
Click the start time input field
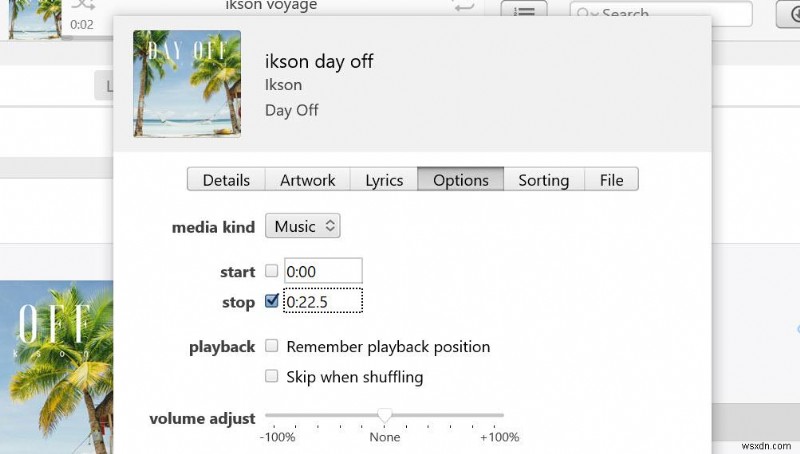pos(323,271)
